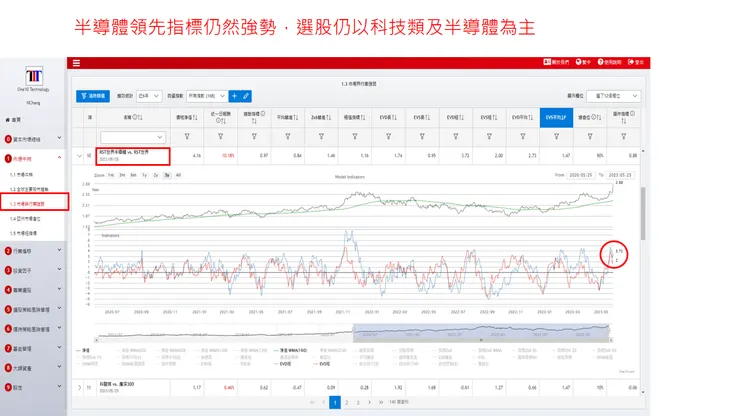The height and width of the screenshot is (416, 740).
Task: Go to page 1
Action: [335, 402]
